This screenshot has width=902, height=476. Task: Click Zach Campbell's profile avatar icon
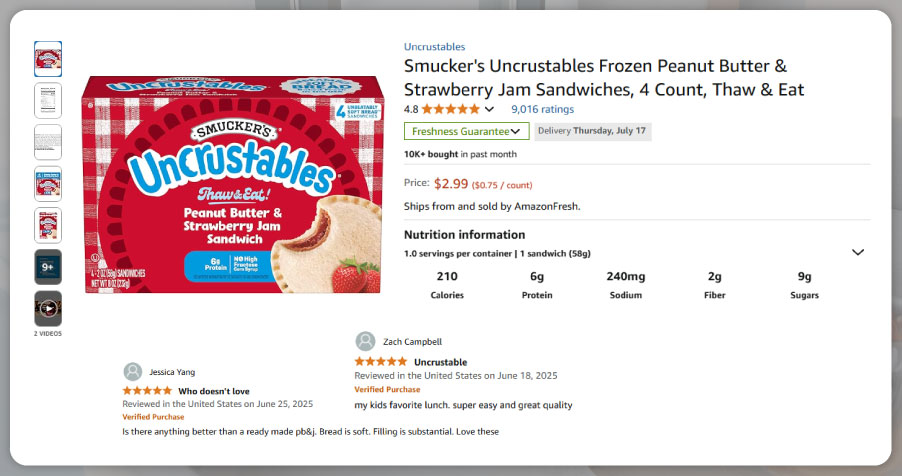pyautogui.click(x=365, y=341)
